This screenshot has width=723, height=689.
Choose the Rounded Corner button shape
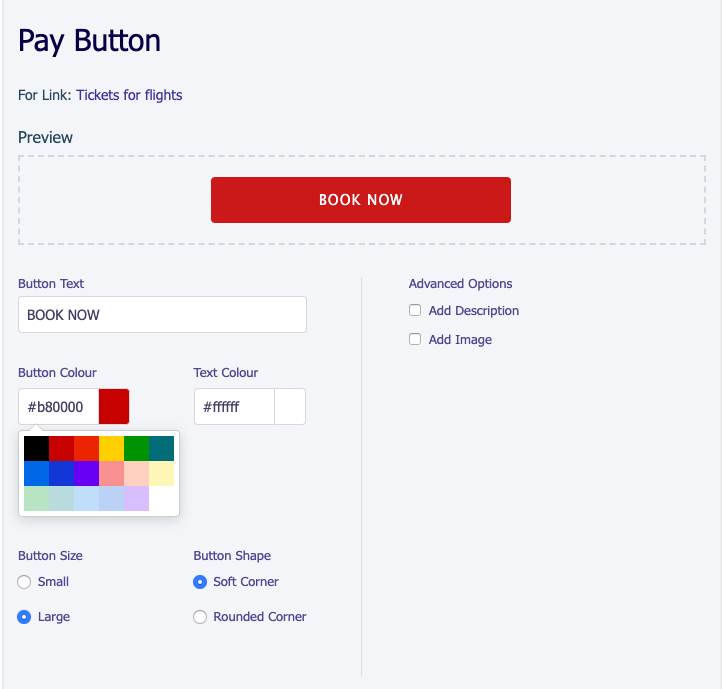(200, 617)
